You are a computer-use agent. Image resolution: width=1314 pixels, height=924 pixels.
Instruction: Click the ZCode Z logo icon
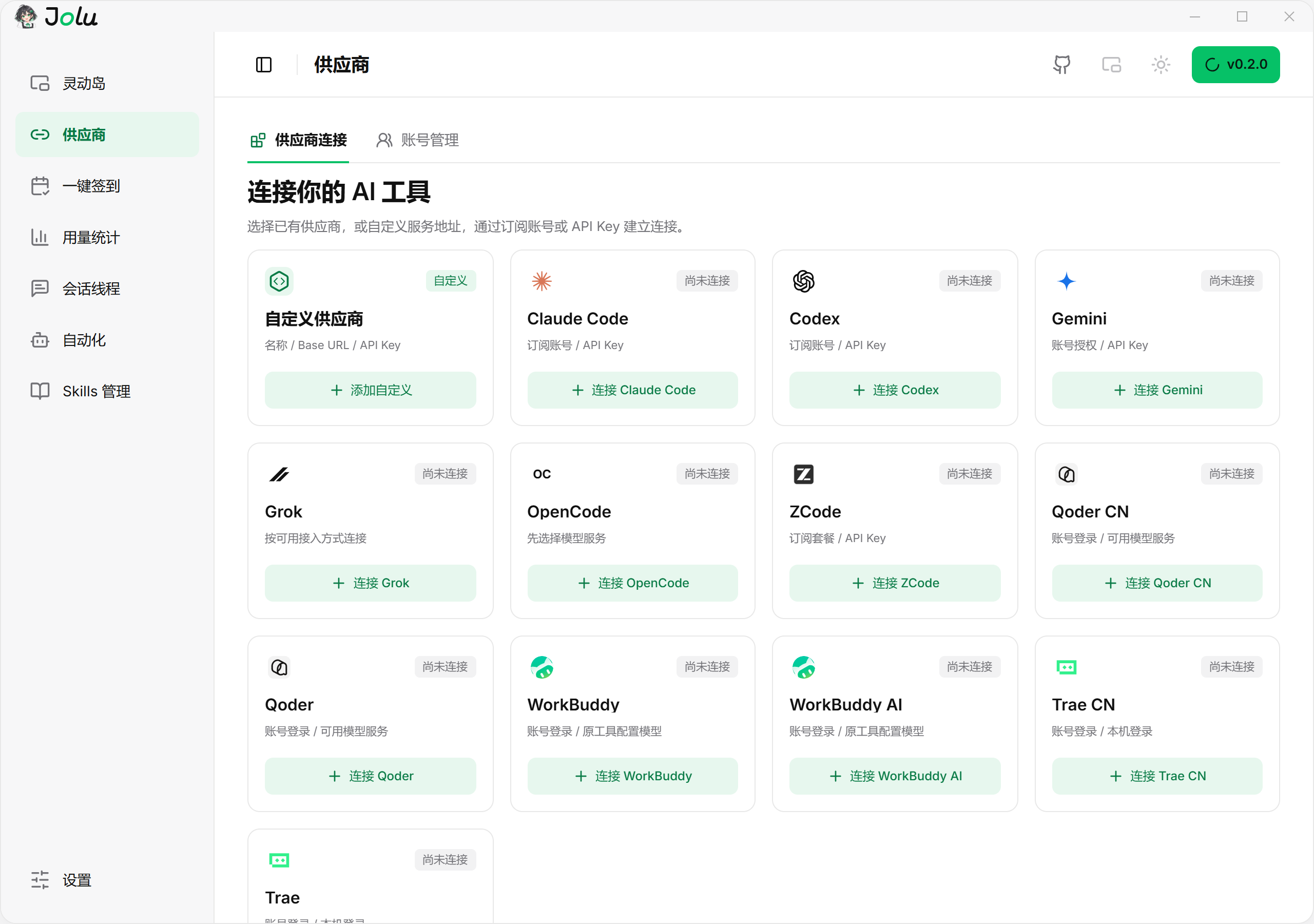(x=803, y=474)
